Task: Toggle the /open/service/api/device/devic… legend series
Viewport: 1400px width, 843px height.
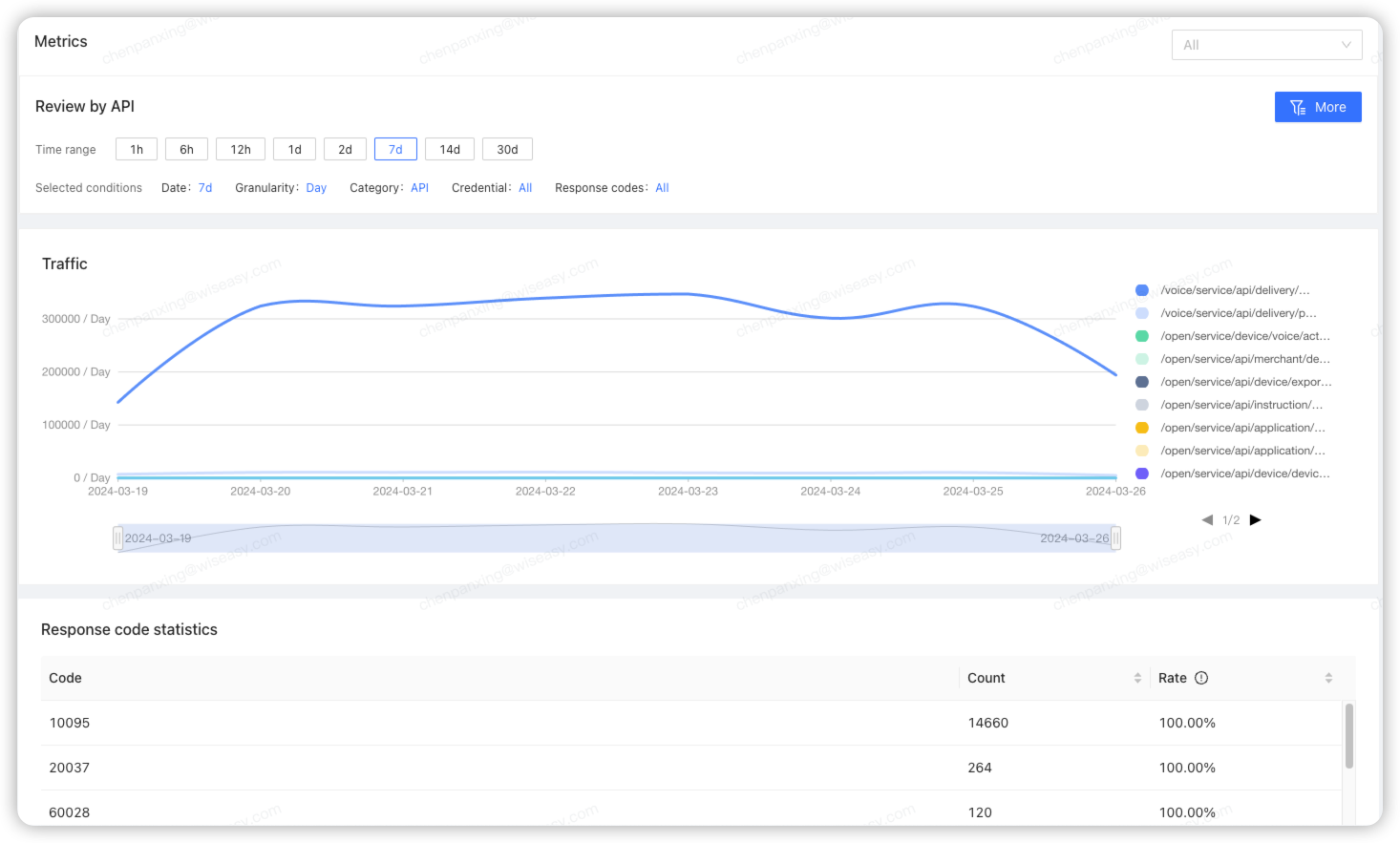Action: [x=1232, y=474]
